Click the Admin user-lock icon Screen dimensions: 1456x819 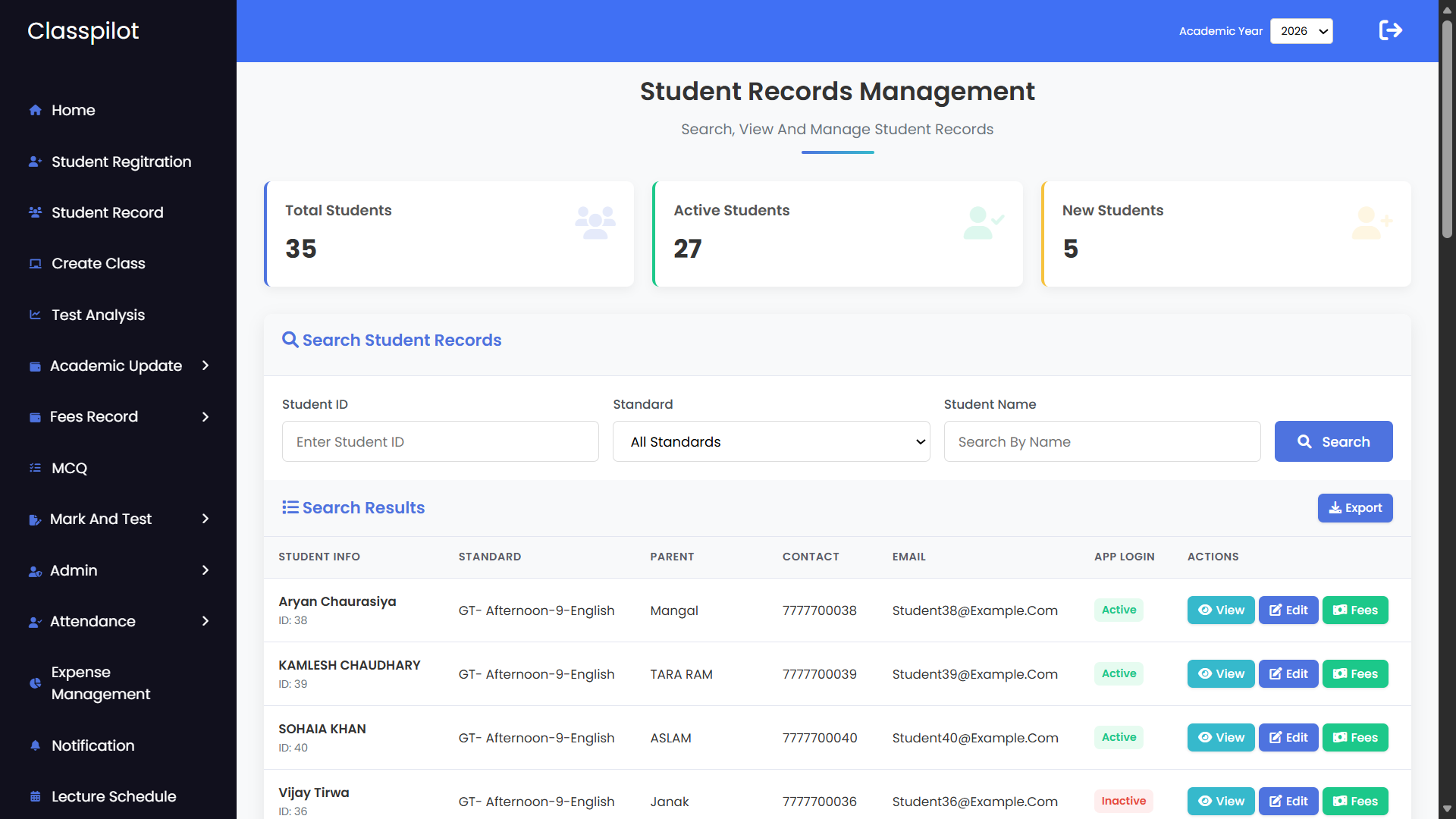35,571
